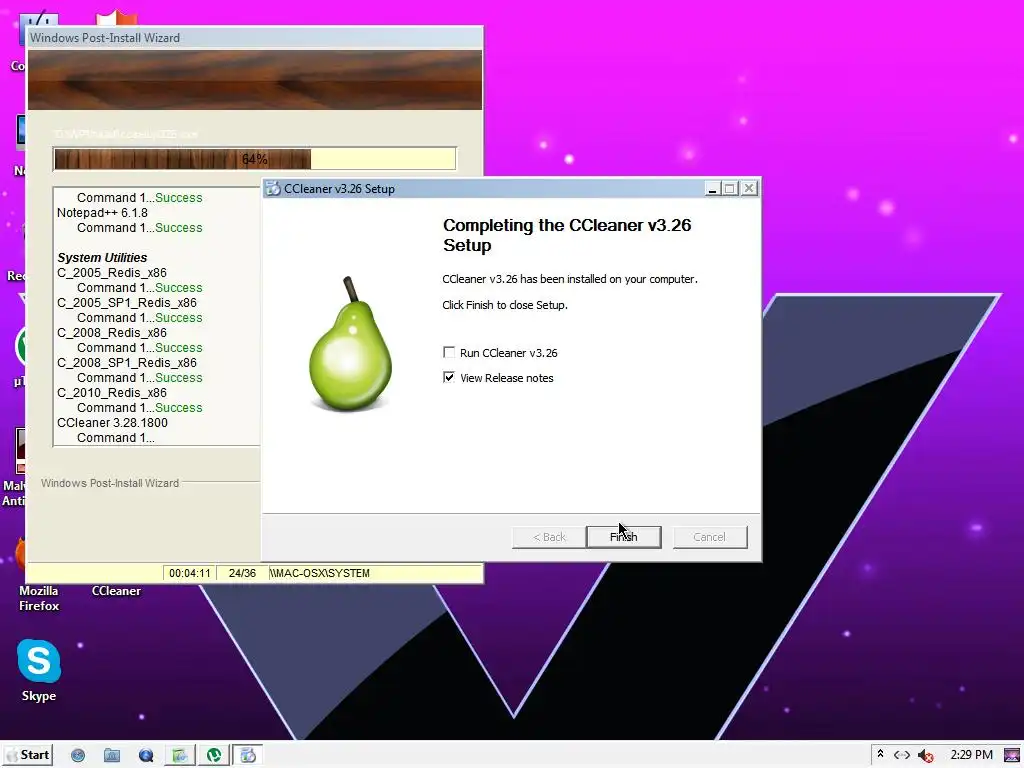This screenshot has width=1024, height=768.
Task: Select the CCleaner 3.28.1800 log entry
Action: pyautogui.click(x=112, y=423)
